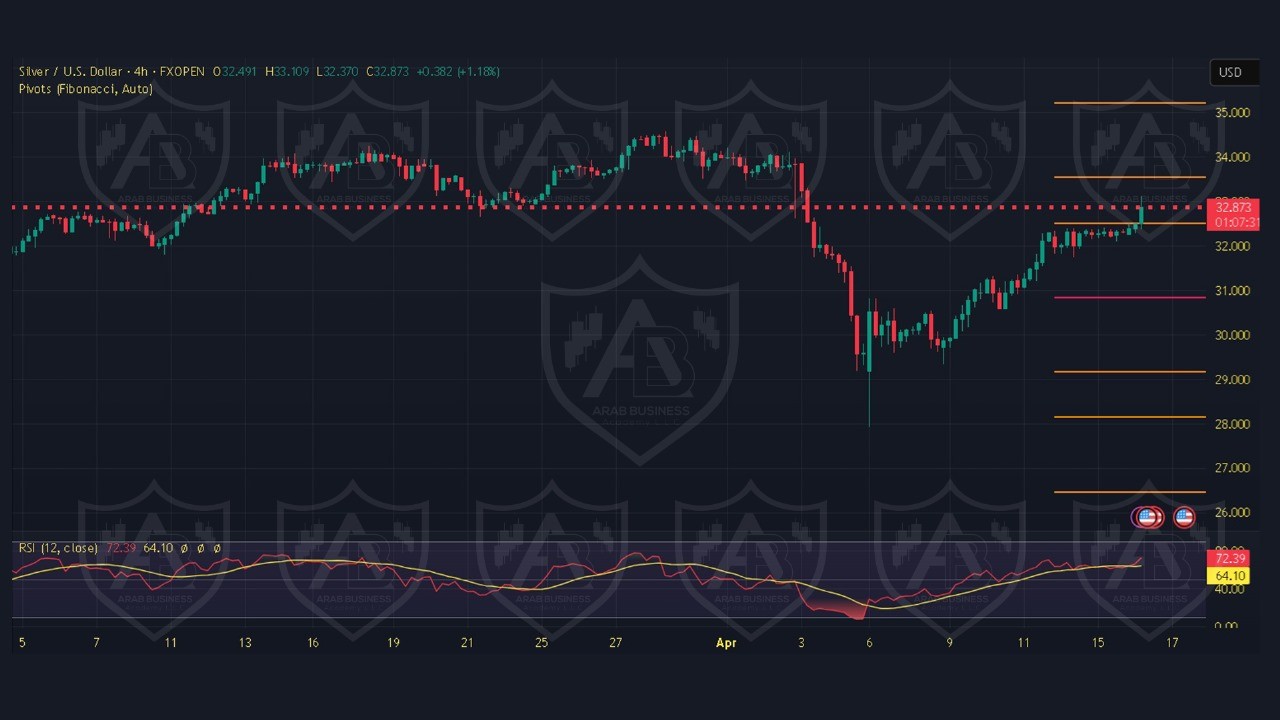The image size is (1280, 720).
Task: Click the pink central pivot line
Action: [x=1130, y=297]
